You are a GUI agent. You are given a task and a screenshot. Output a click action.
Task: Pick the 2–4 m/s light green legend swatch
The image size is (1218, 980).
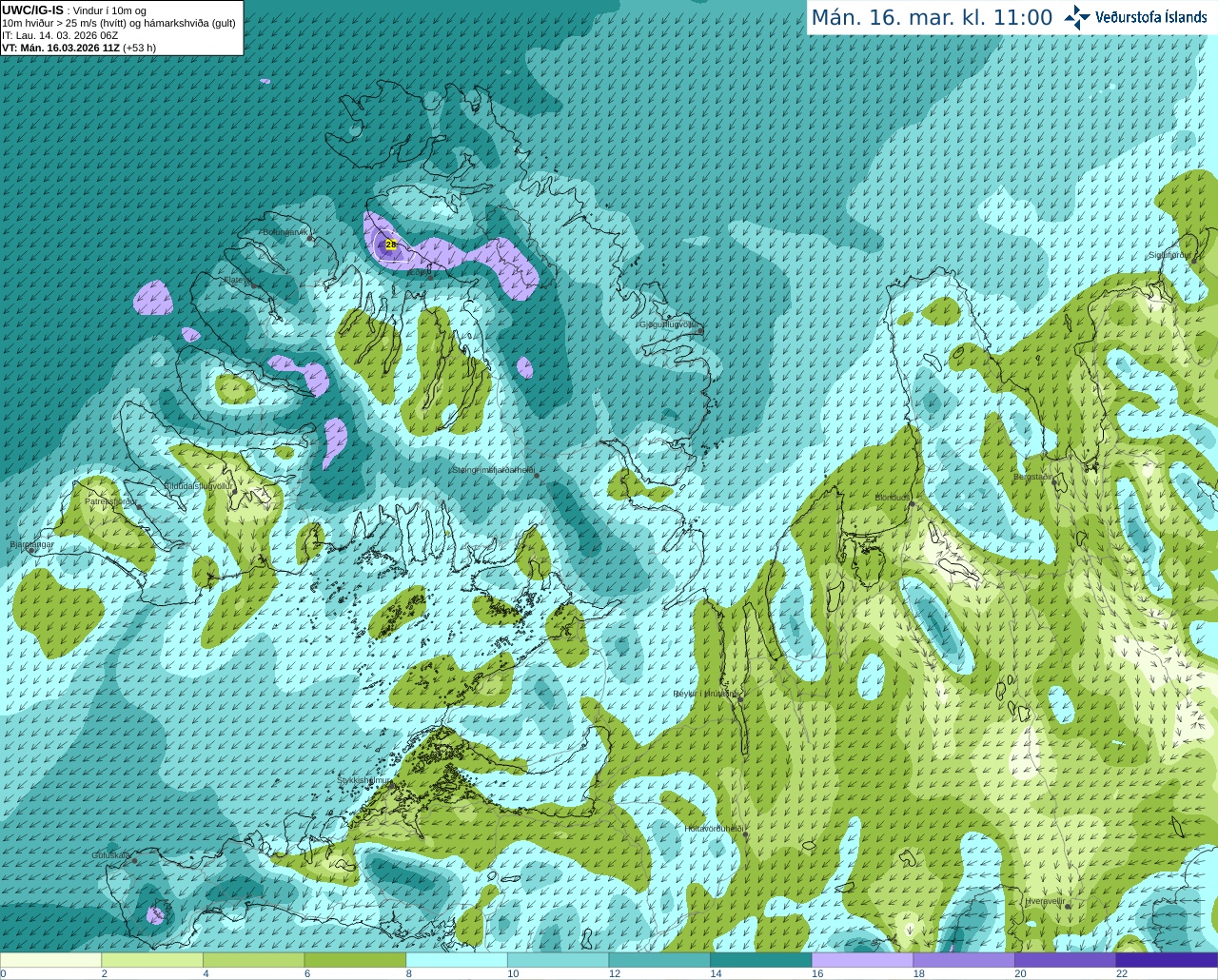click(x=152, y=960)
